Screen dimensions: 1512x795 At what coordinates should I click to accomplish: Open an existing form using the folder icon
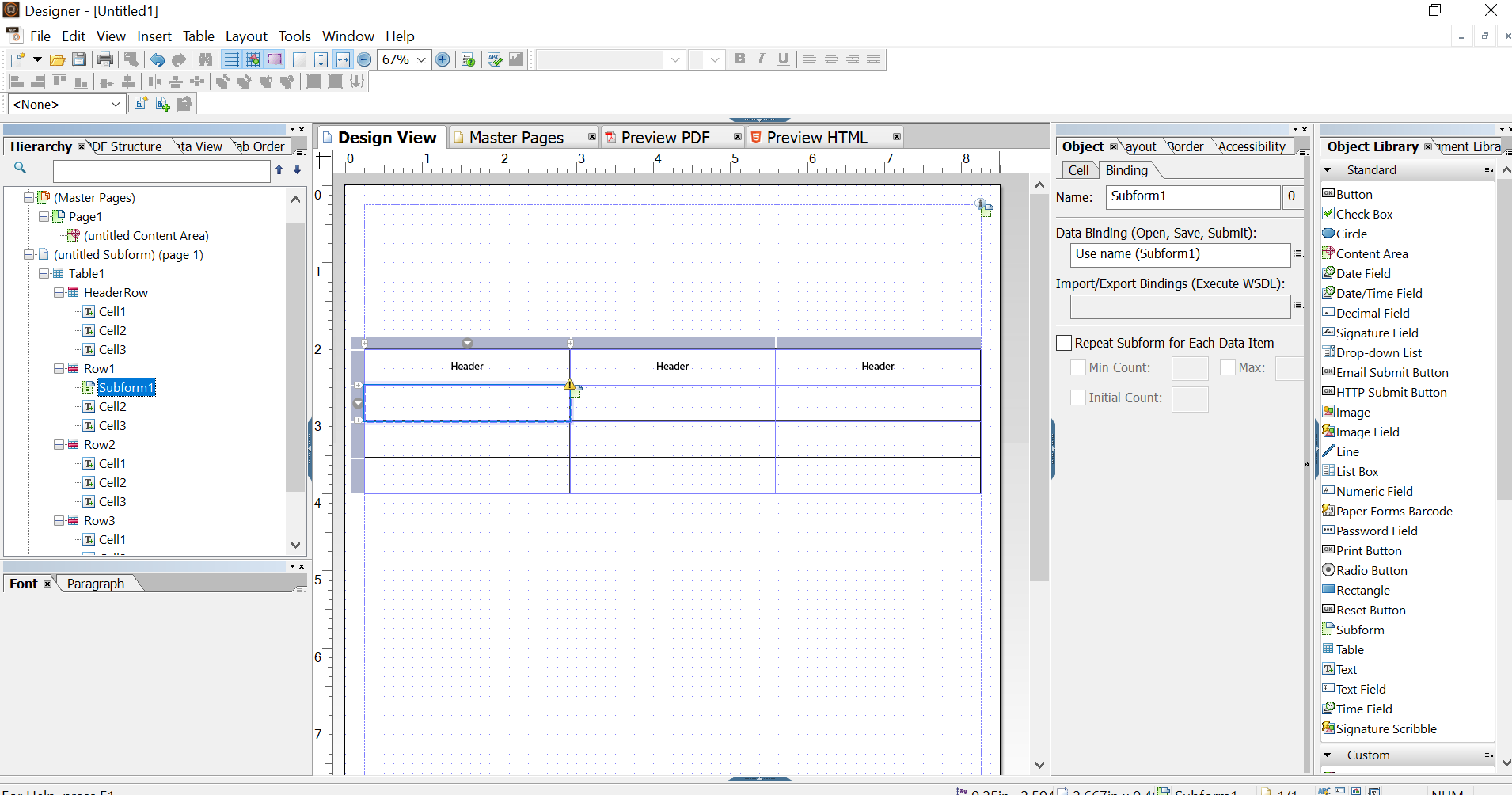coord(57,59)
